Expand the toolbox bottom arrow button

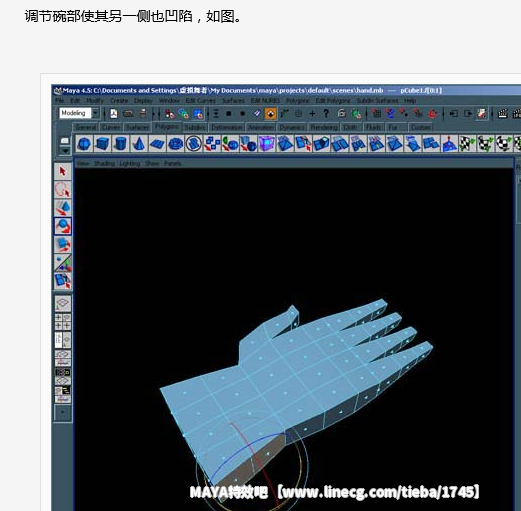pos(63,413)
